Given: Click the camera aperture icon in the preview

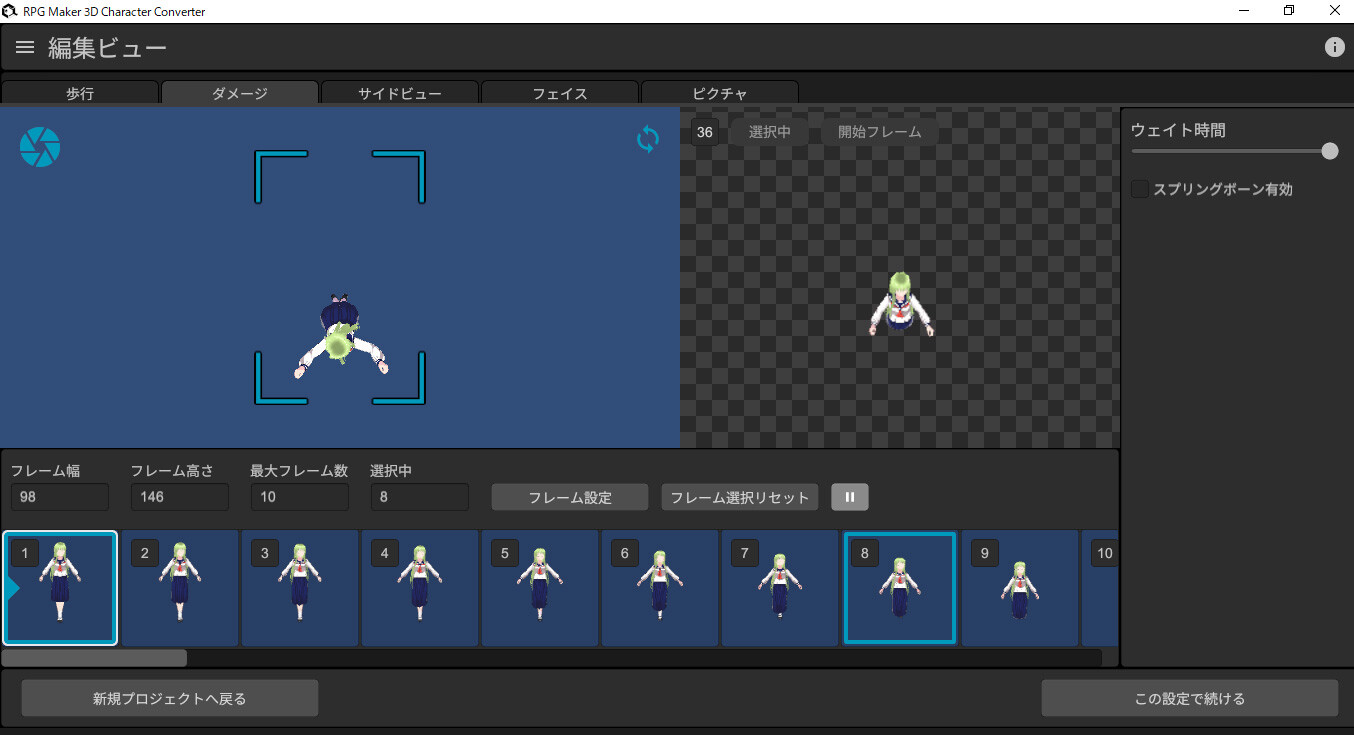Looking at the screenshot, I should click(39, 146).
